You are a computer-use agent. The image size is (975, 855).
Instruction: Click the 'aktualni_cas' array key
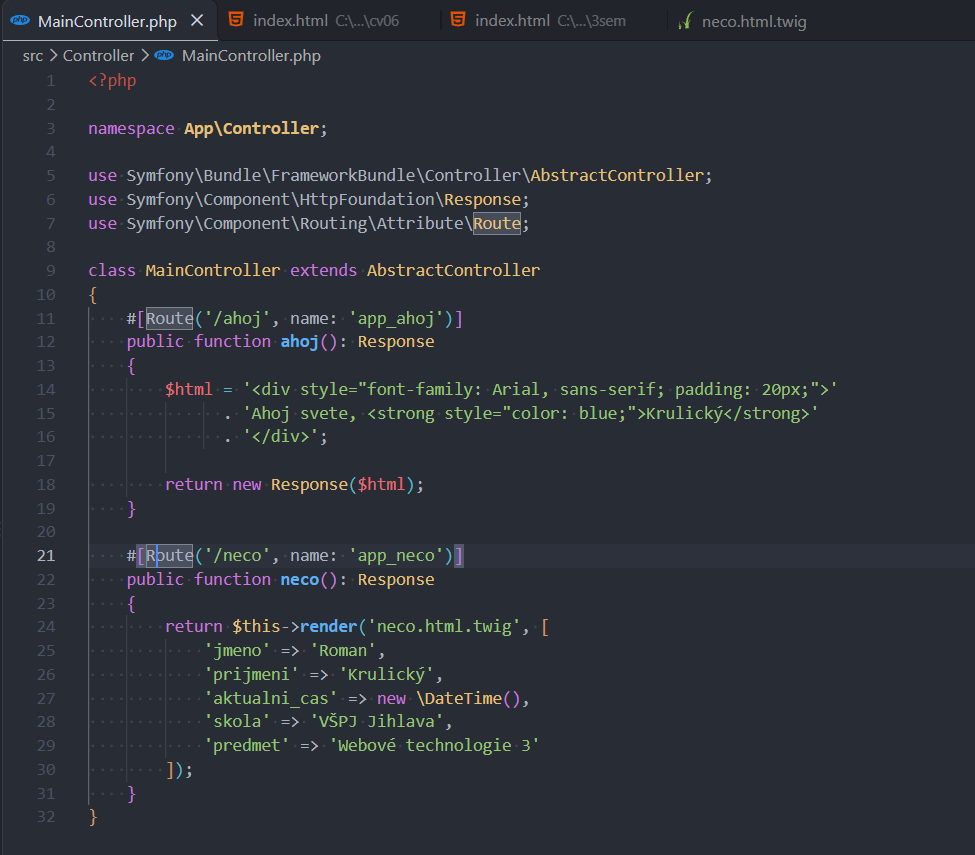(270, 698)
